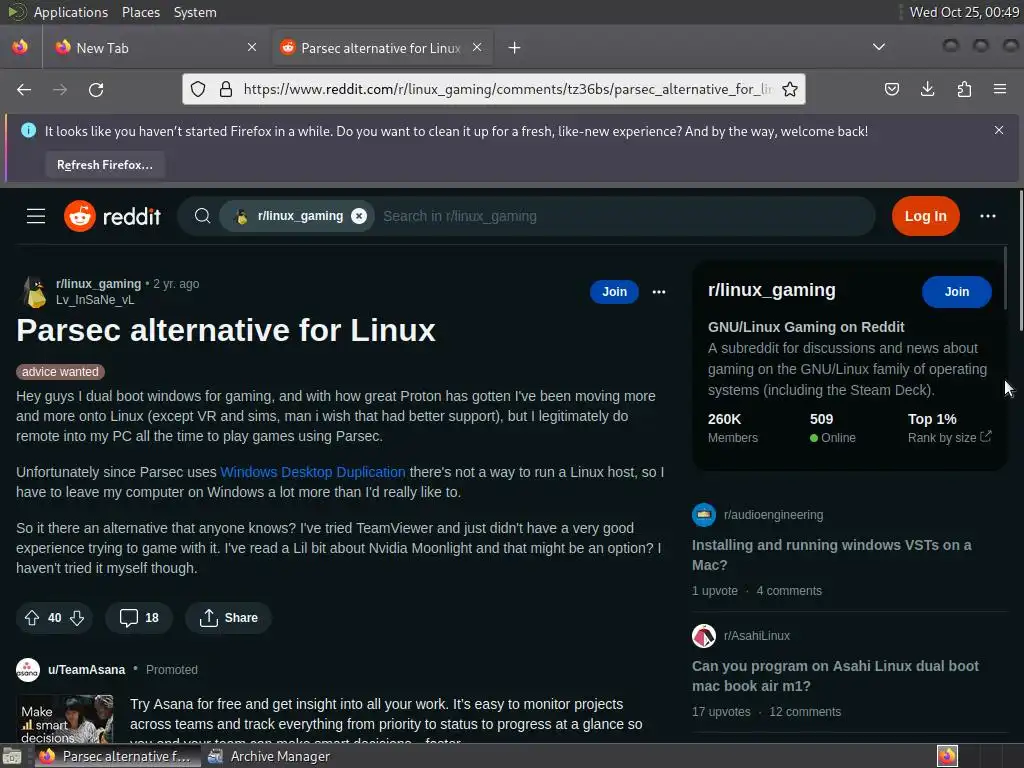Image resolution: width=1024 pixels, height=768 pixels.
Task: Open r/linux_gaming link above post title
Action: 99,284
